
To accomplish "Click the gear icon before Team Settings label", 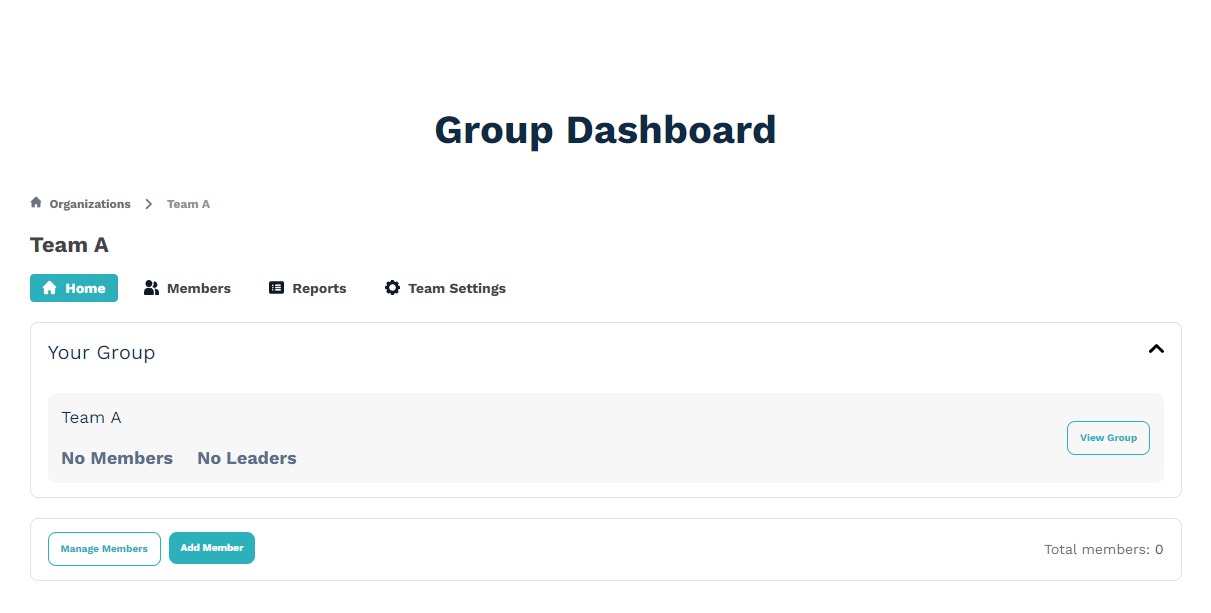I will click(x=392, y=287).
